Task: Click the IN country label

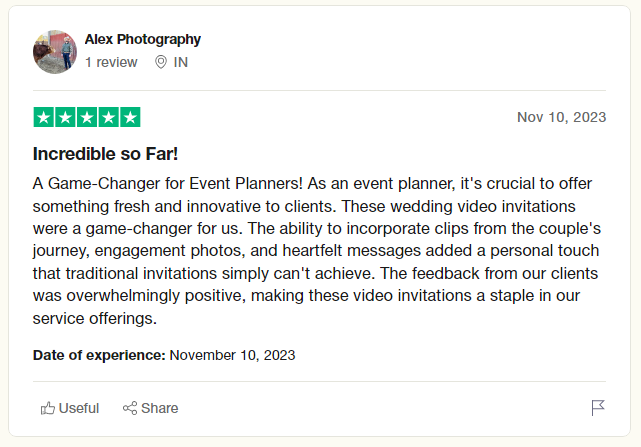Action: tap(180, 62)
